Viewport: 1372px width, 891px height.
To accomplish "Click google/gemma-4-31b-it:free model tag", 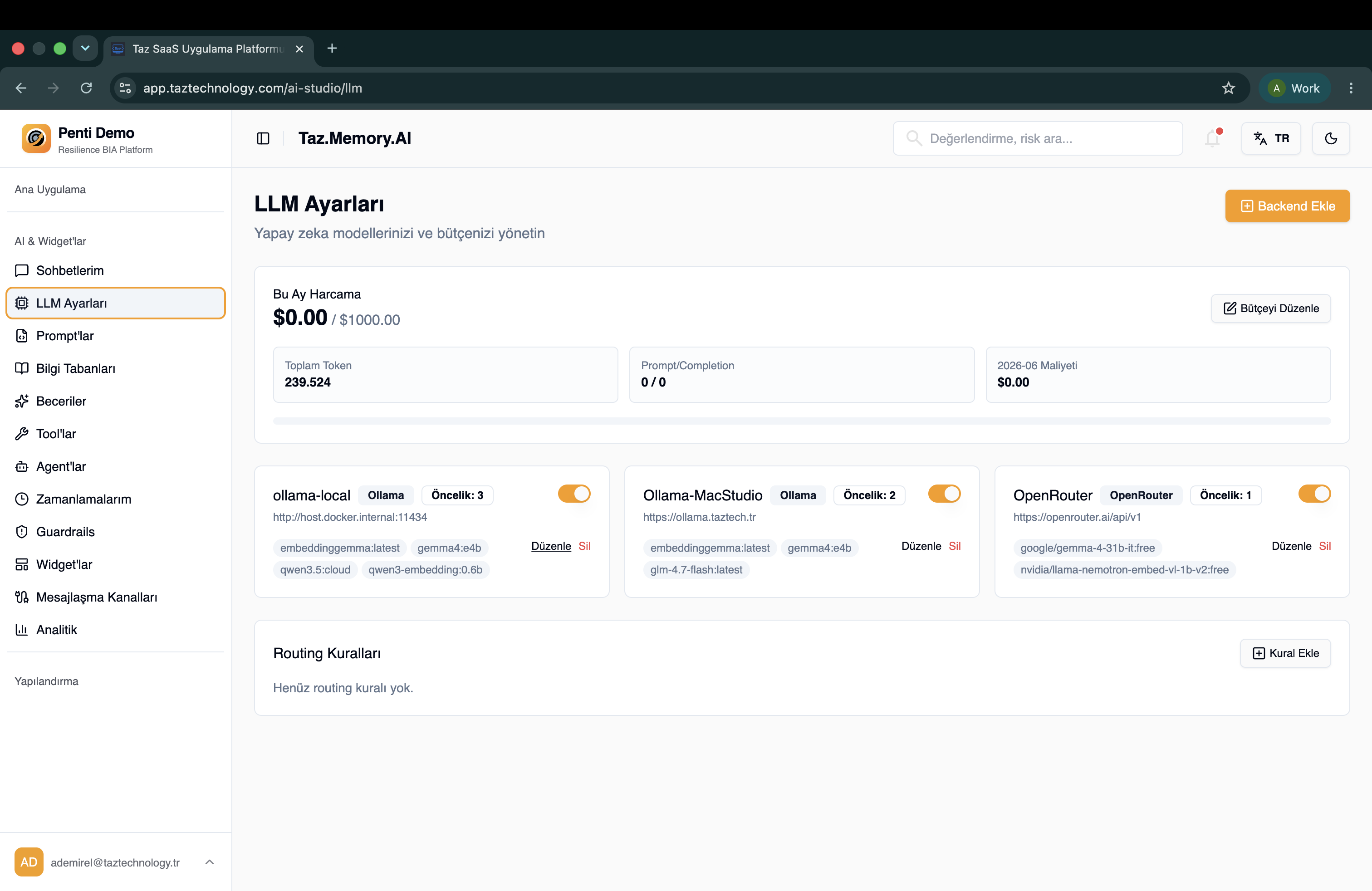I will (1087, 548).
